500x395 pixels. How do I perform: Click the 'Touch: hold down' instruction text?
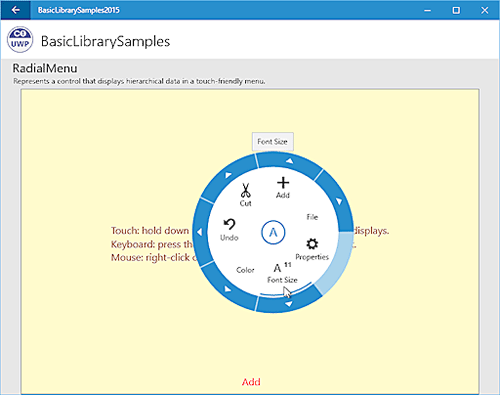[150, 231]
